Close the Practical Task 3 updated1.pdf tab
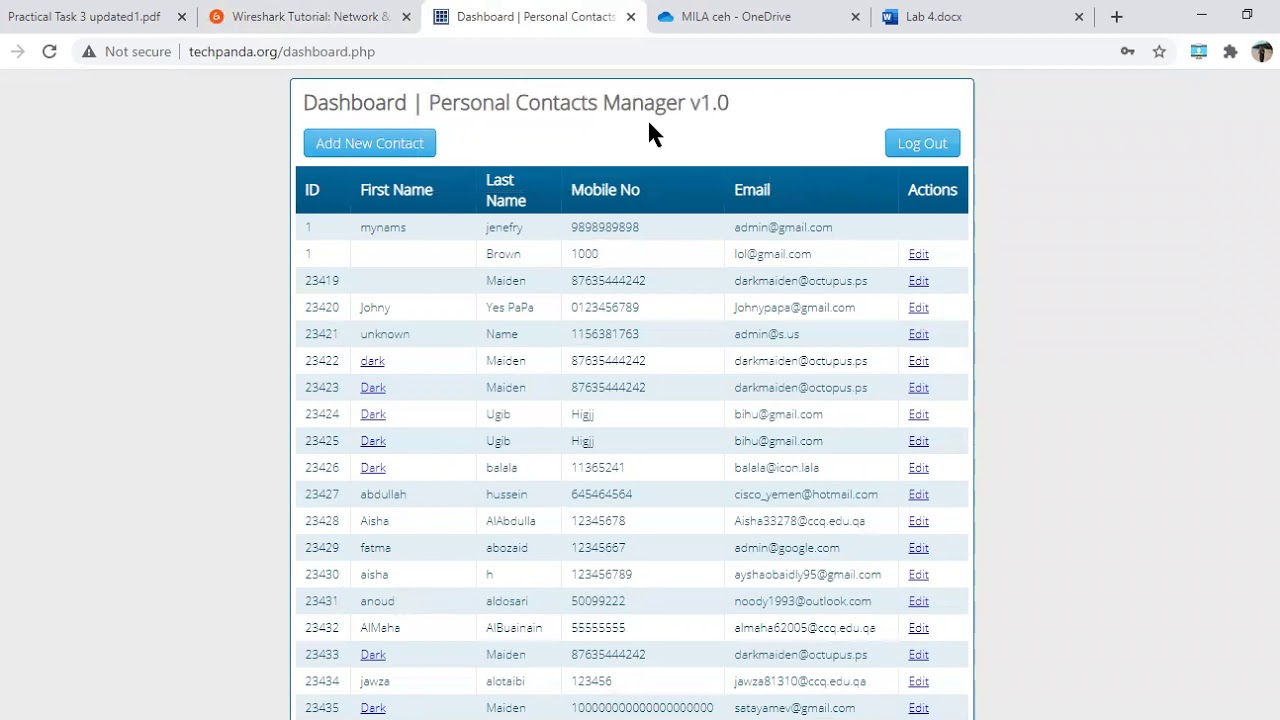 pyautogui.click(x=182, y=17)
